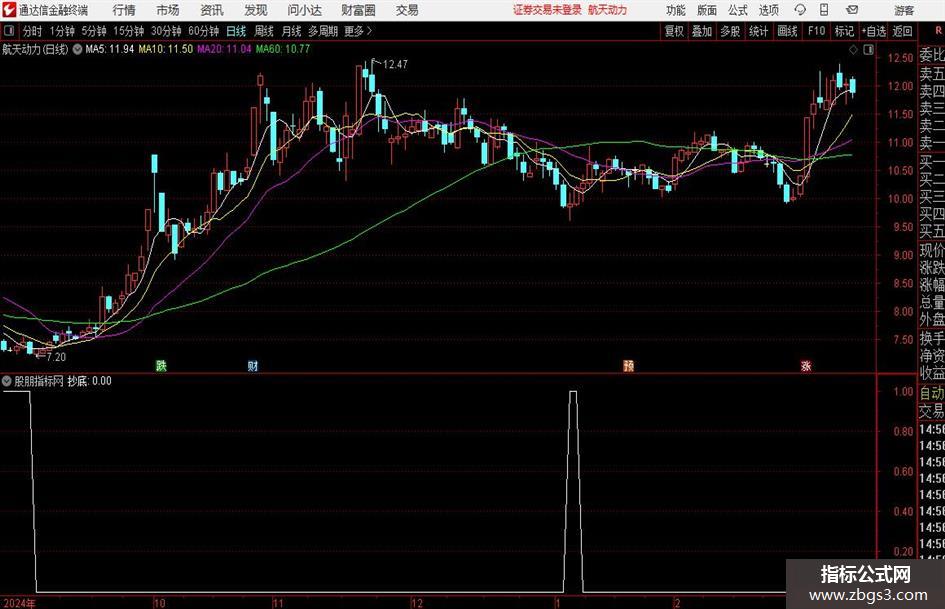Click the 航天动力(日线) chart title
Image resolution: width=945 pixels, height=609 pixels.
click(35, 49)
